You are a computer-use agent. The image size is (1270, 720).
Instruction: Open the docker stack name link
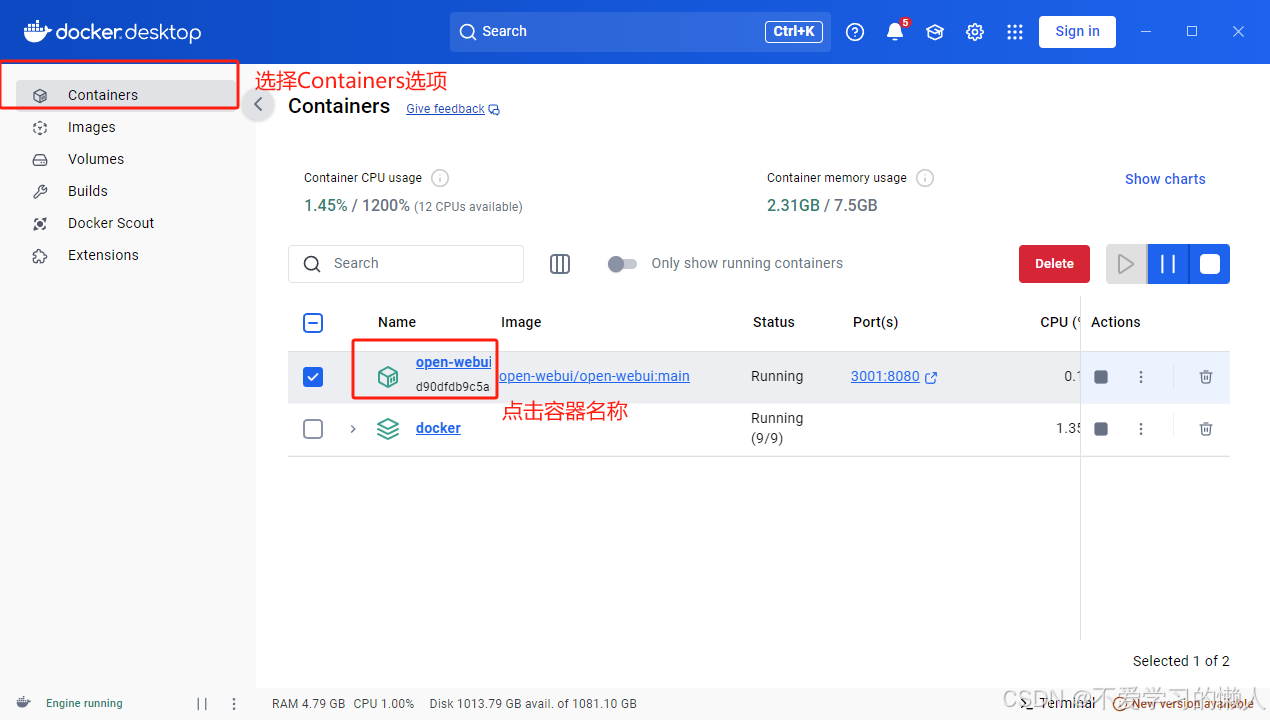(438, 428)
